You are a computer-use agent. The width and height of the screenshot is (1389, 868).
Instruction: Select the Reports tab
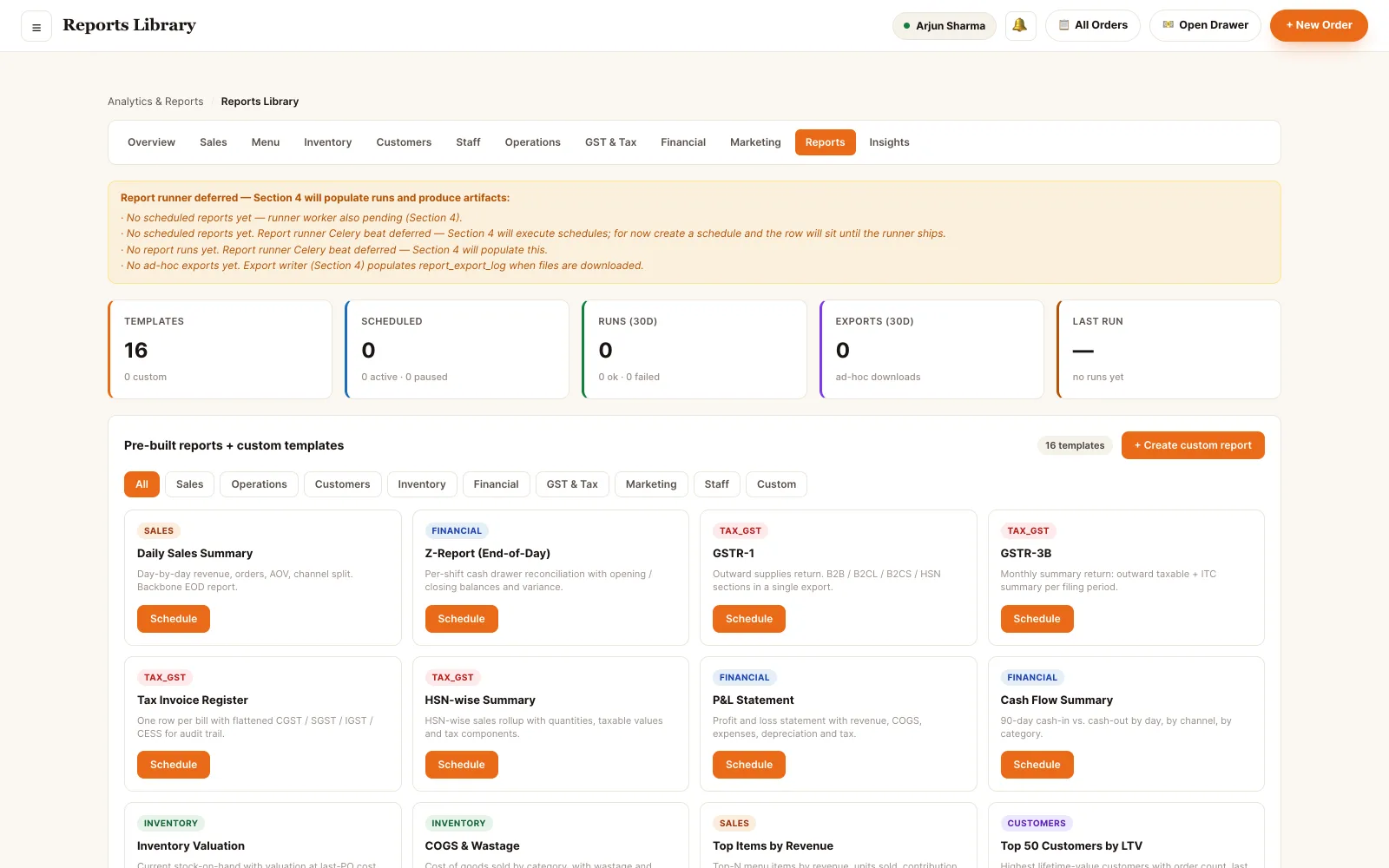tap(825, 142)
